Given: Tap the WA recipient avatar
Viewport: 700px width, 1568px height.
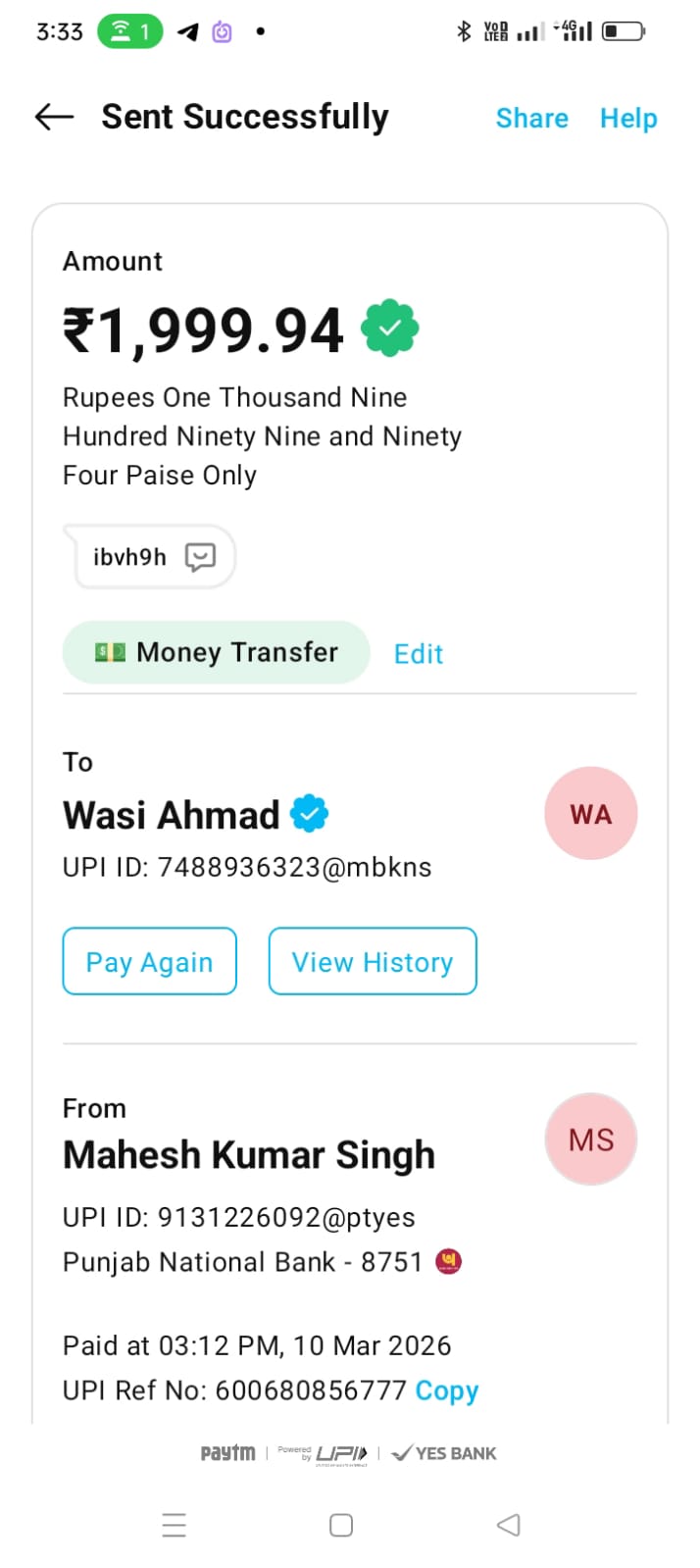Looking at the screenshot, I should coord(590,814).
